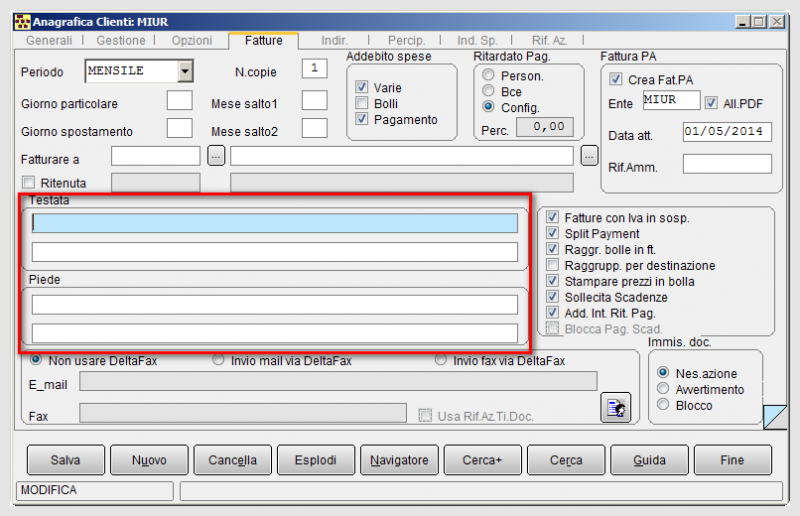Screen dimensions: 800x516
Task: Open the Periodo MENSILE dropdown
Action: point(185,71)
